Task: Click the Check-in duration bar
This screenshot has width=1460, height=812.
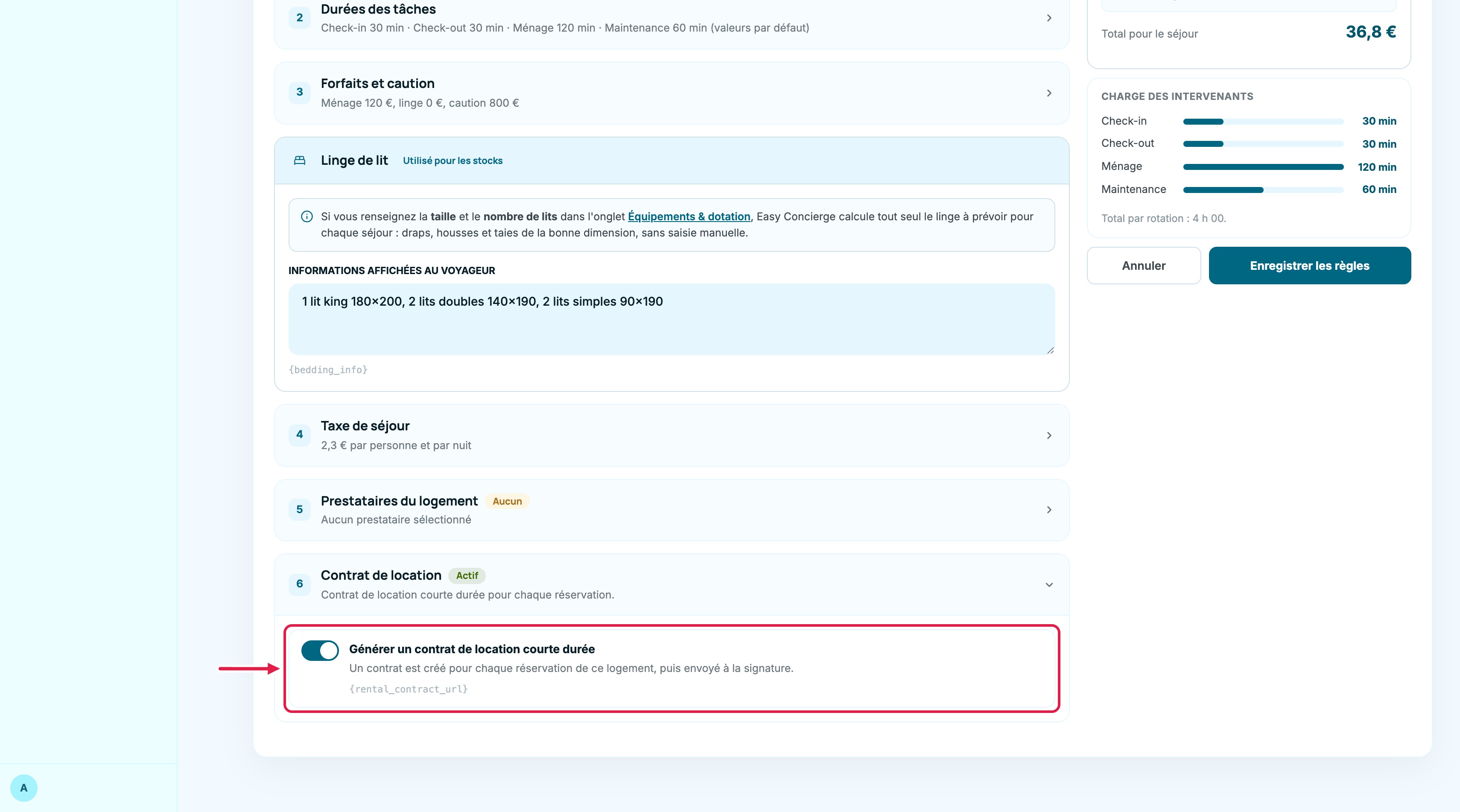Action: [1263, 122]
